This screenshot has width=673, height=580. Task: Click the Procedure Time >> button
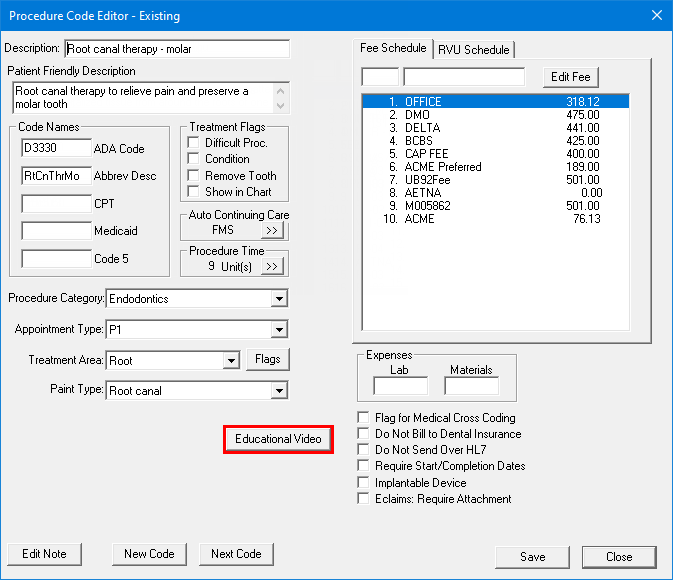click(x=272, y=266)
